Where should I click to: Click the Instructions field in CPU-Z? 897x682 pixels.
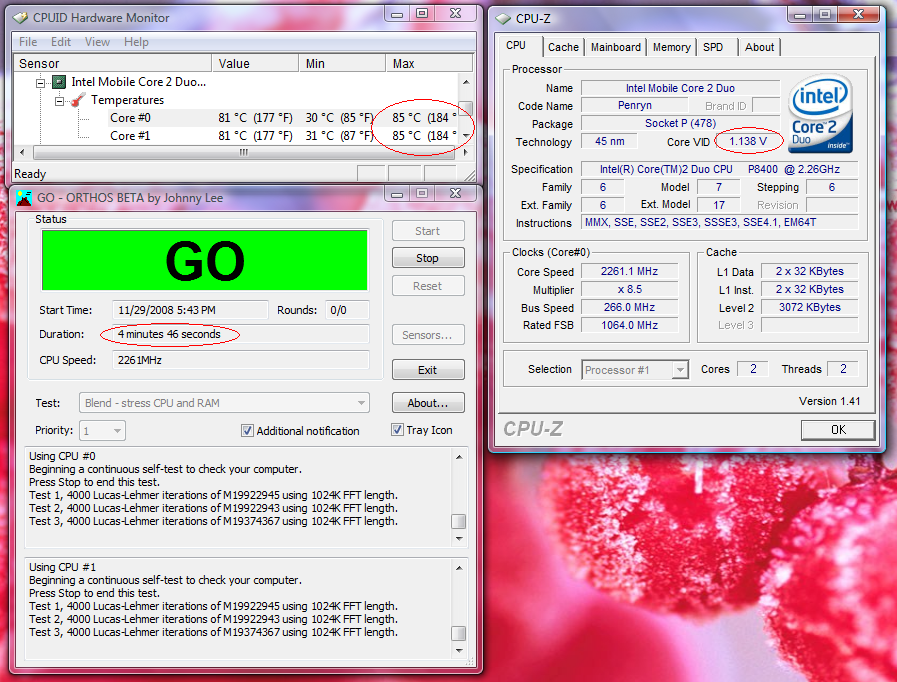[x=720, y=223]
